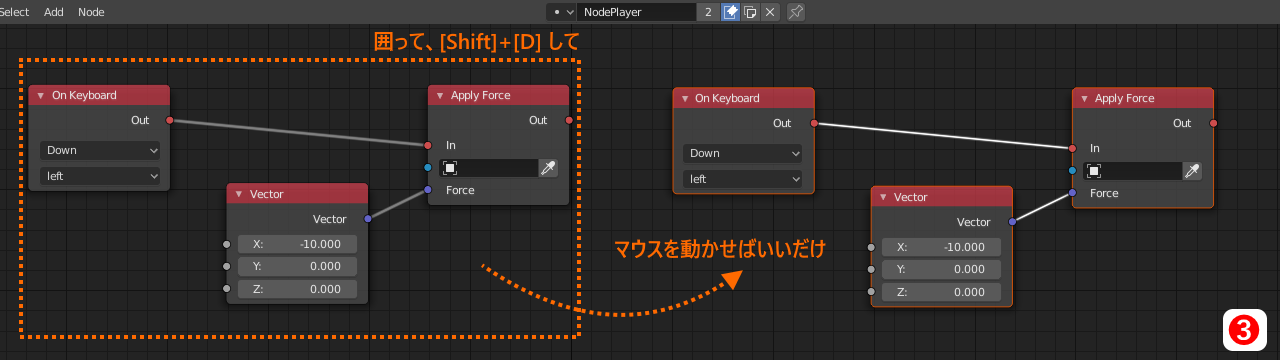Collapse the original On Keyboard node
Viewport: 1280px width, 360px height.
[41, 95]
